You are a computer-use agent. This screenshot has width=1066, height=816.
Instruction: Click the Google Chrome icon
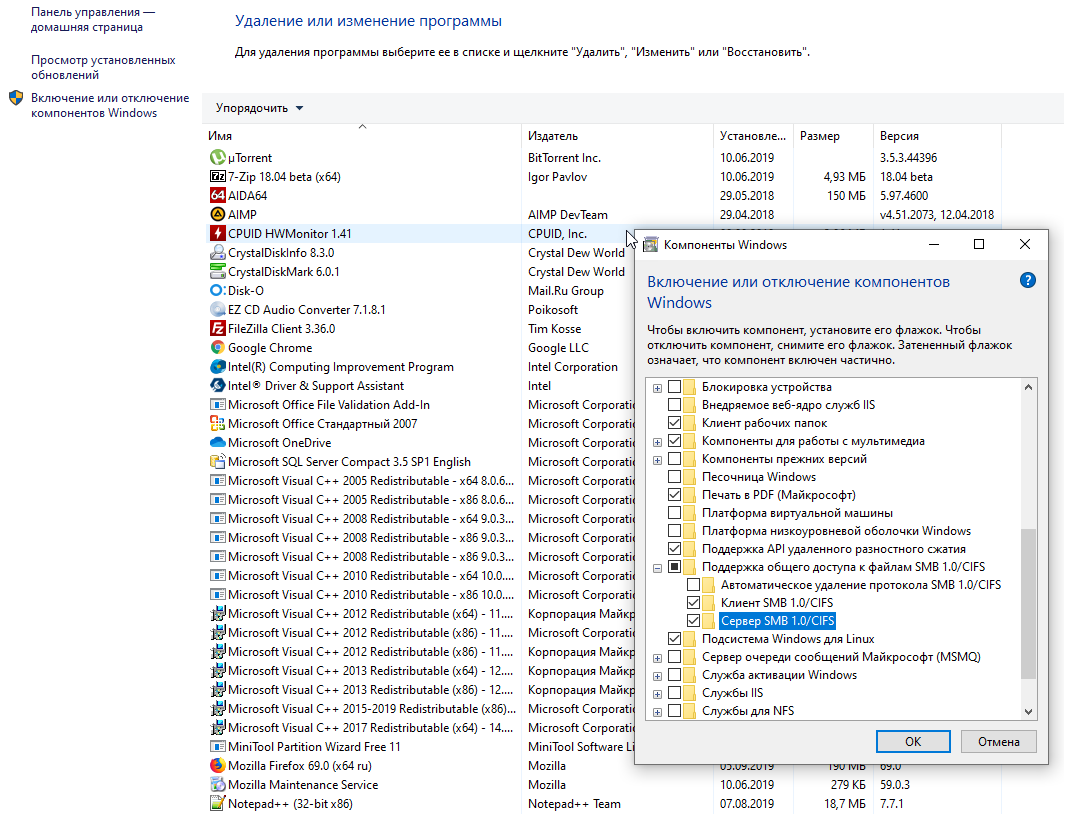coord(218,348)
